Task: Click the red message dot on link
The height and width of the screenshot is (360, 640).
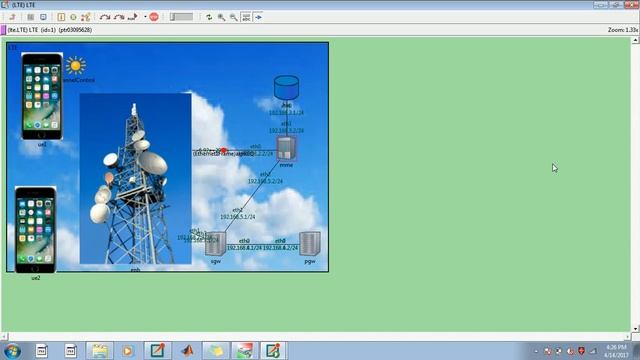Action: pos(224,151)
